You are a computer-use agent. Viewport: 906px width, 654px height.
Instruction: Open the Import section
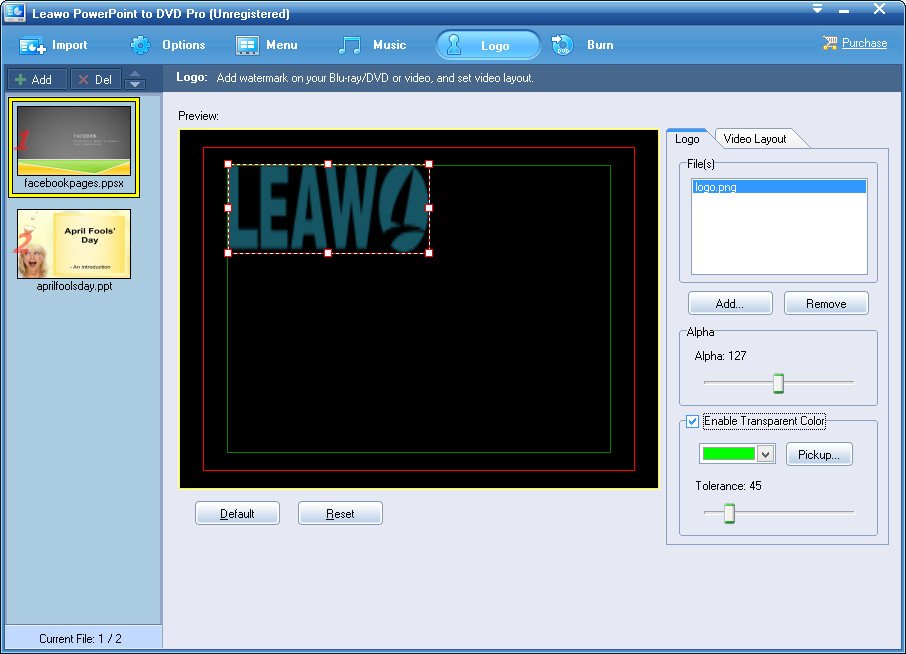[54, 45]
